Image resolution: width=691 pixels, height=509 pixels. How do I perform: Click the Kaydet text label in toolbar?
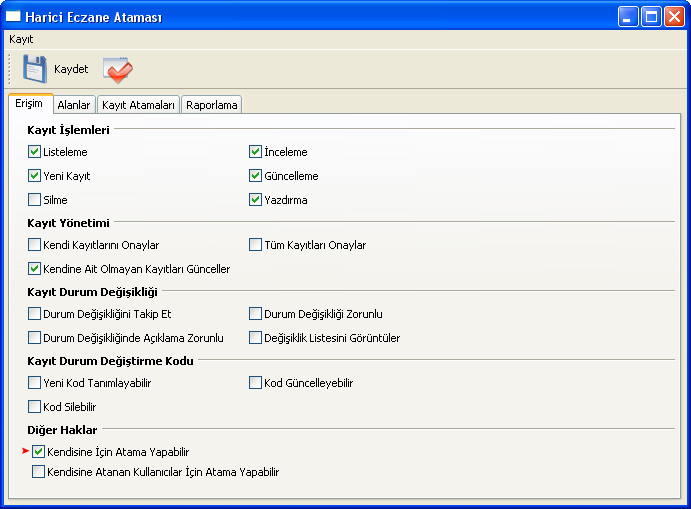71,70
